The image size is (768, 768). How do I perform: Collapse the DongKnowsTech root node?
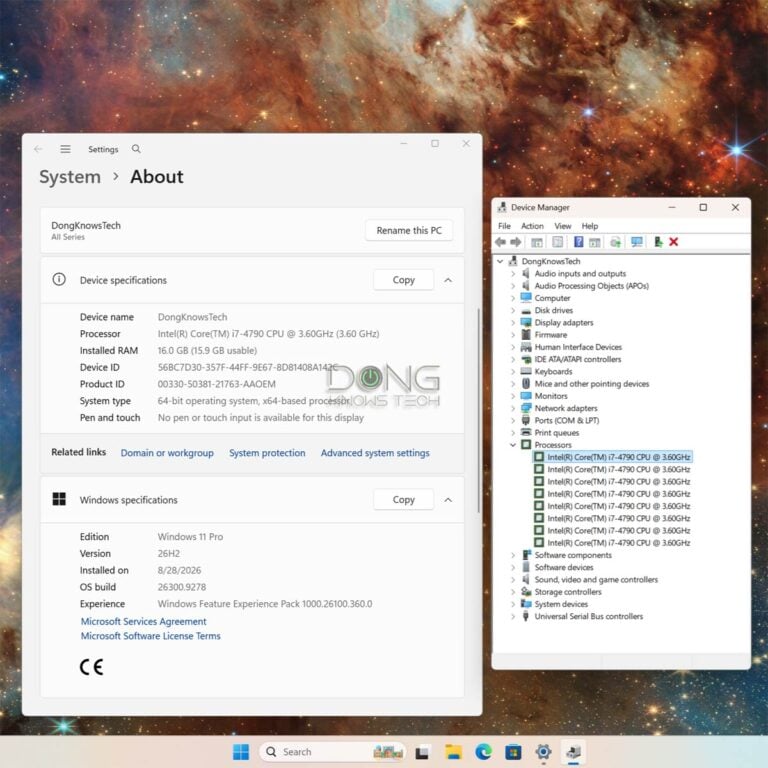pyautogui.click(x=500, y=262)
